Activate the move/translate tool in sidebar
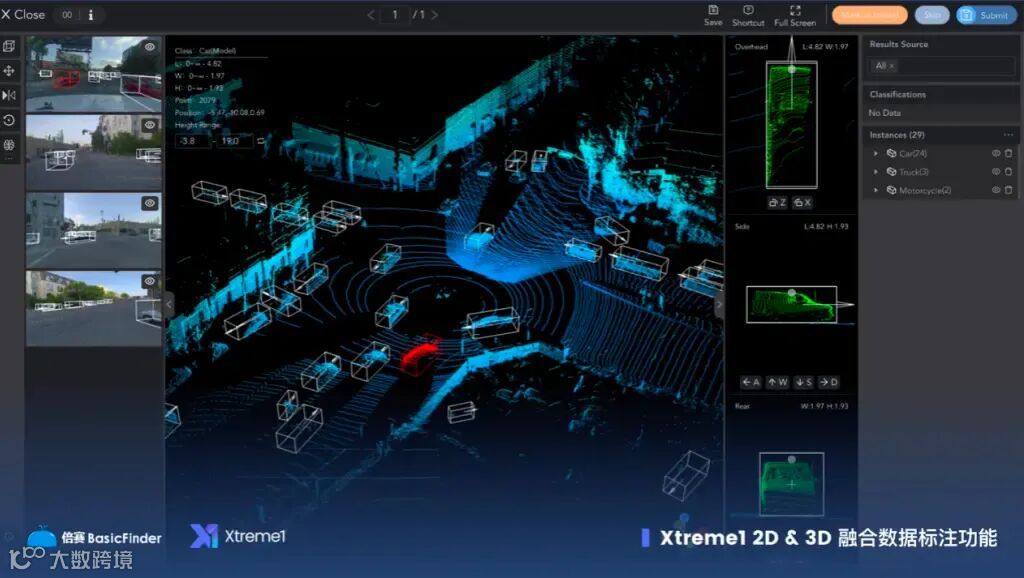This screenshot has height=578, width=1024. pos(9,71)
